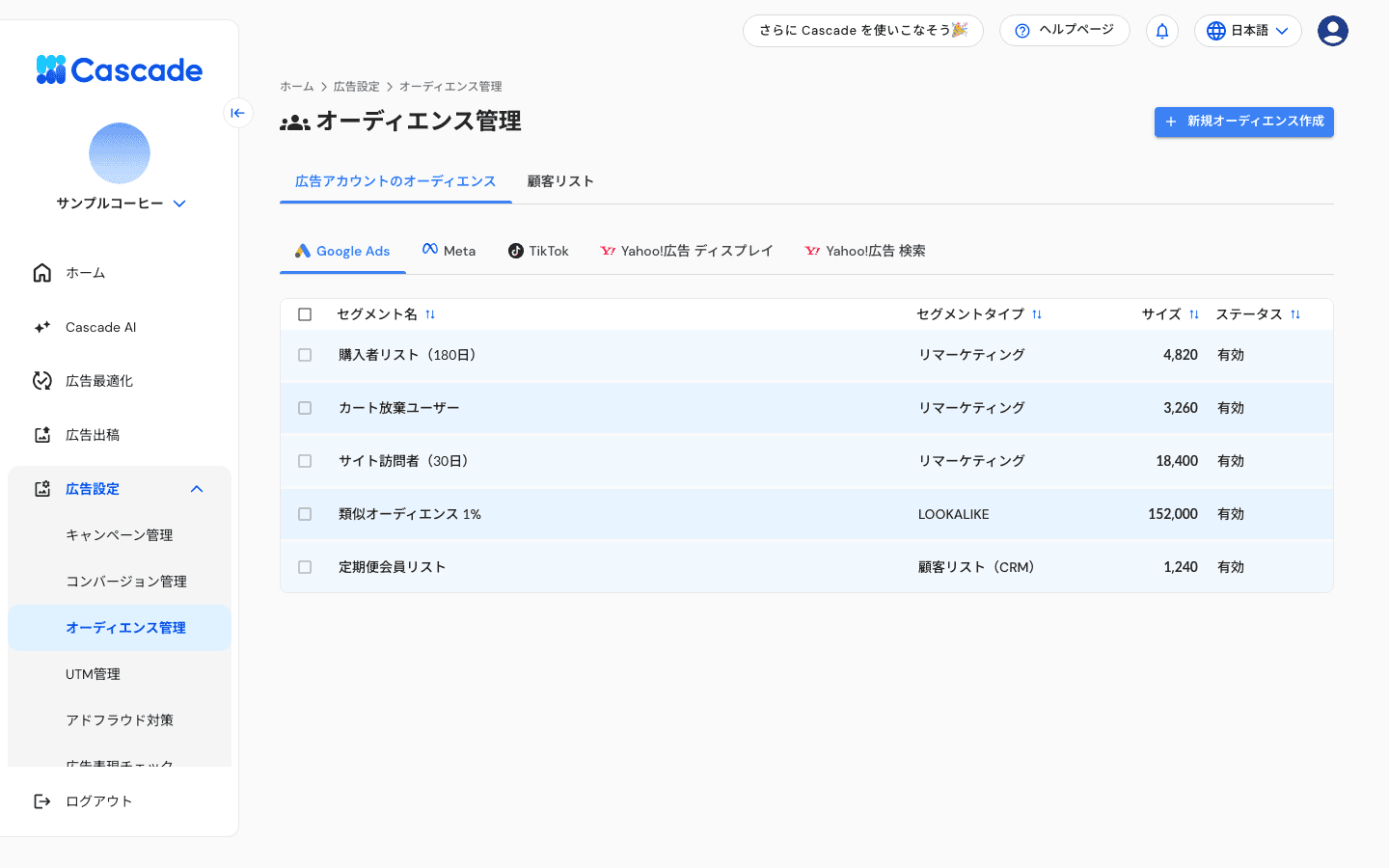Viewport: 1389px width, 868px height.
Task: Select the TikTok tab
Action: [538, 251]
